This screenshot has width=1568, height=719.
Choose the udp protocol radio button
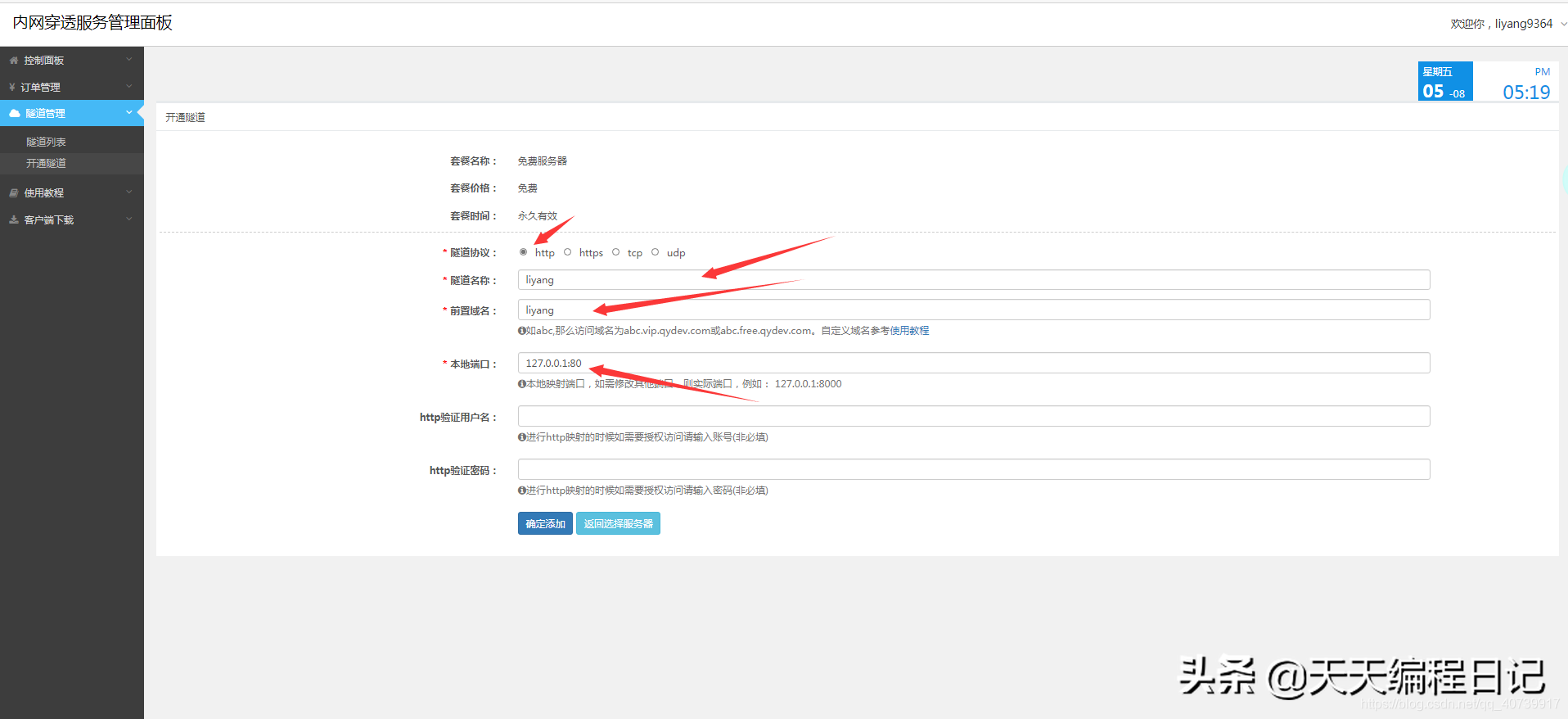(656, 252)
